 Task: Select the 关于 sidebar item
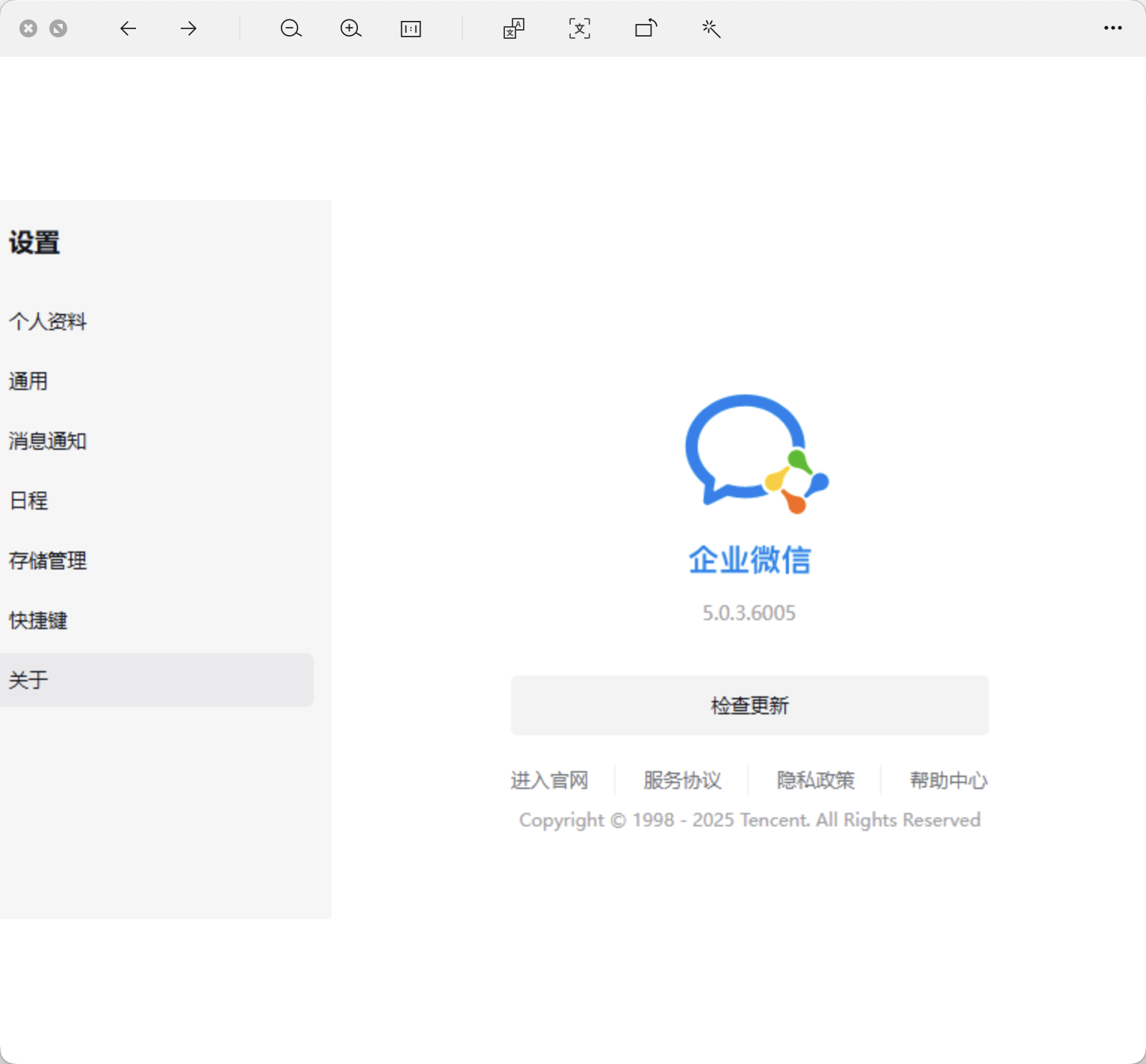(157, 680)
